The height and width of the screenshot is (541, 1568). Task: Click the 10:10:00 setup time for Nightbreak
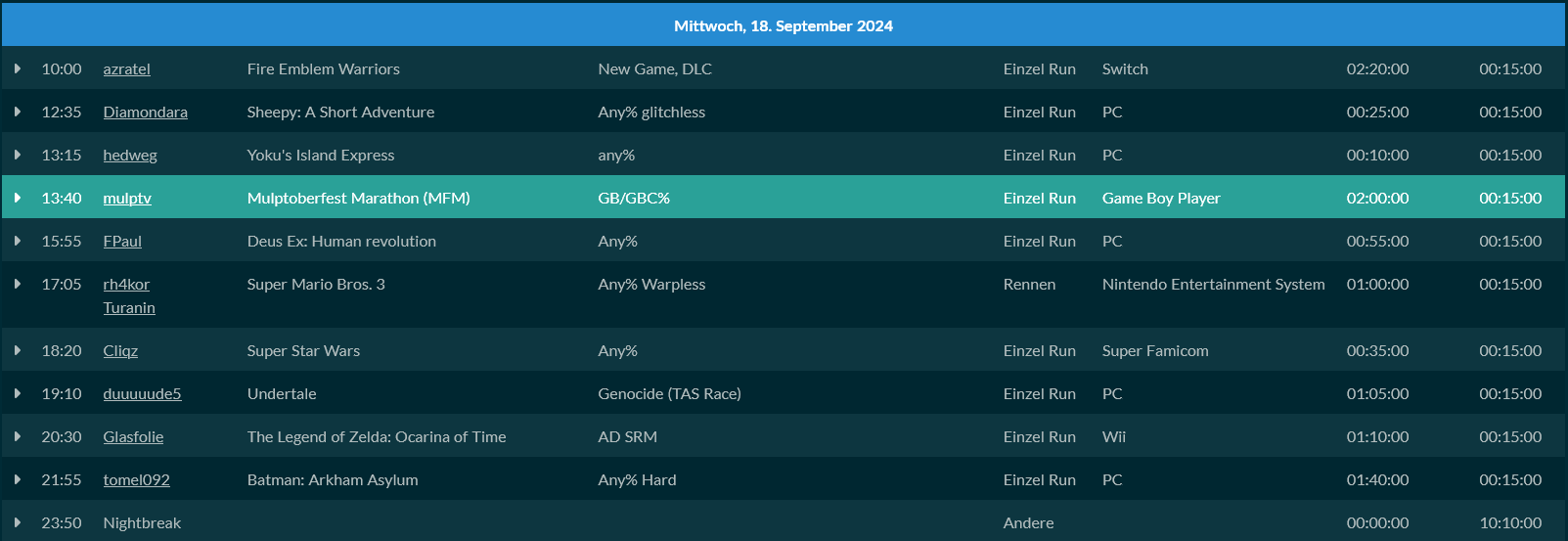(x=1511, y=523)
